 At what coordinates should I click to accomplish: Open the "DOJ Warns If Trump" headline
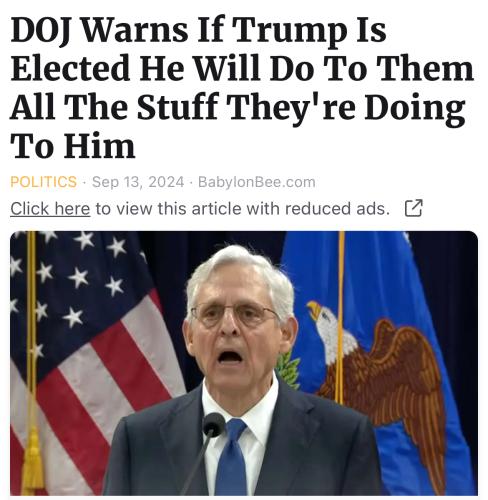click(242, 88)
